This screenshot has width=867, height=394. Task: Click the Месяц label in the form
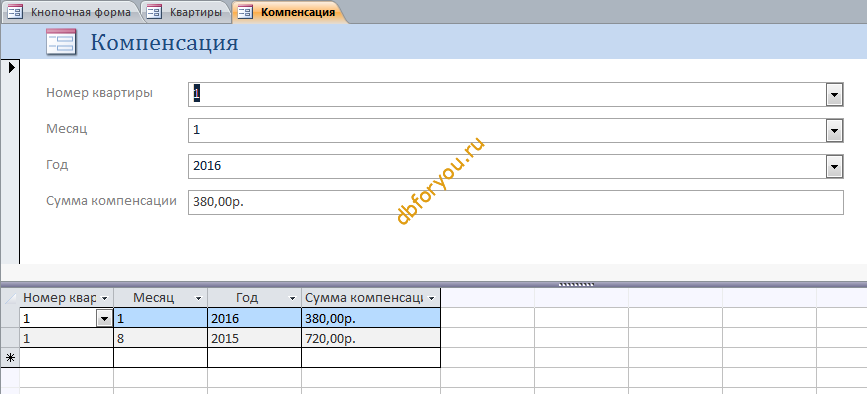(x=66, y=129)
